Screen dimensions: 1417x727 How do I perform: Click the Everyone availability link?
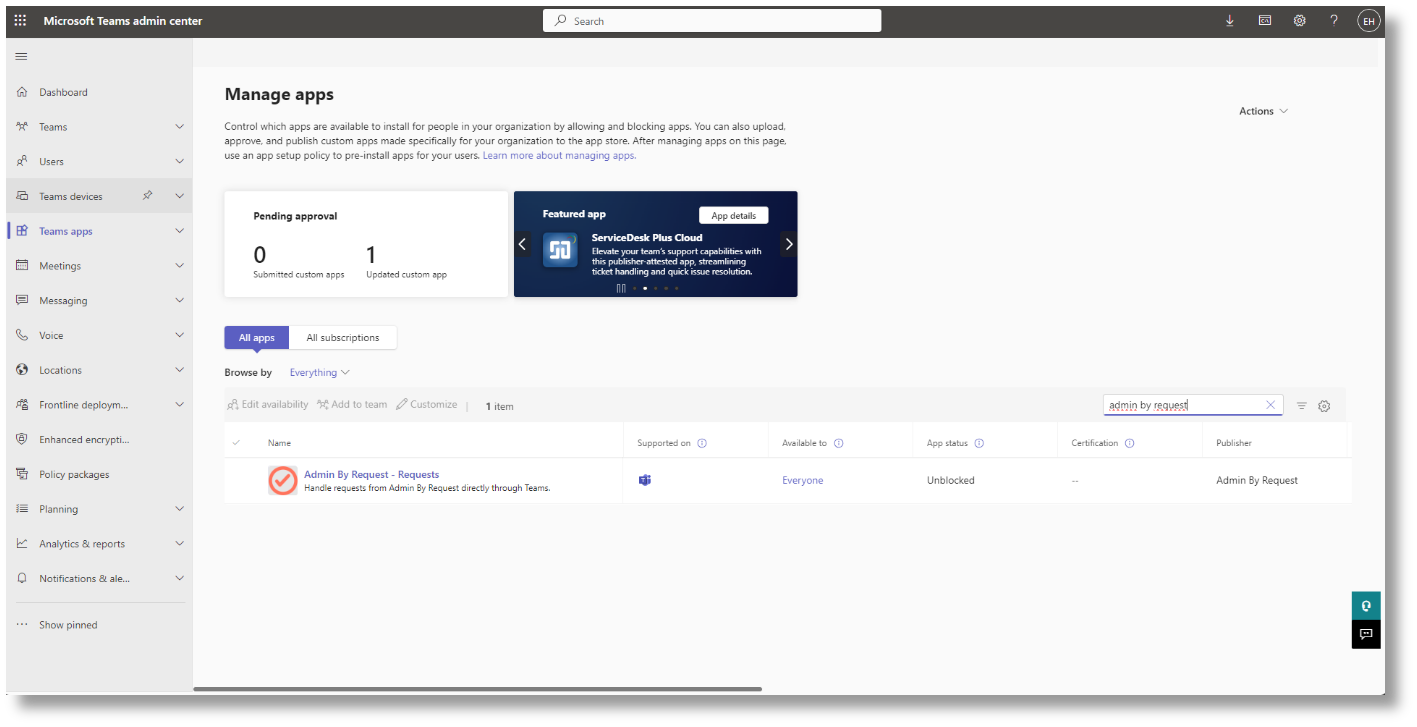point(803,480)
